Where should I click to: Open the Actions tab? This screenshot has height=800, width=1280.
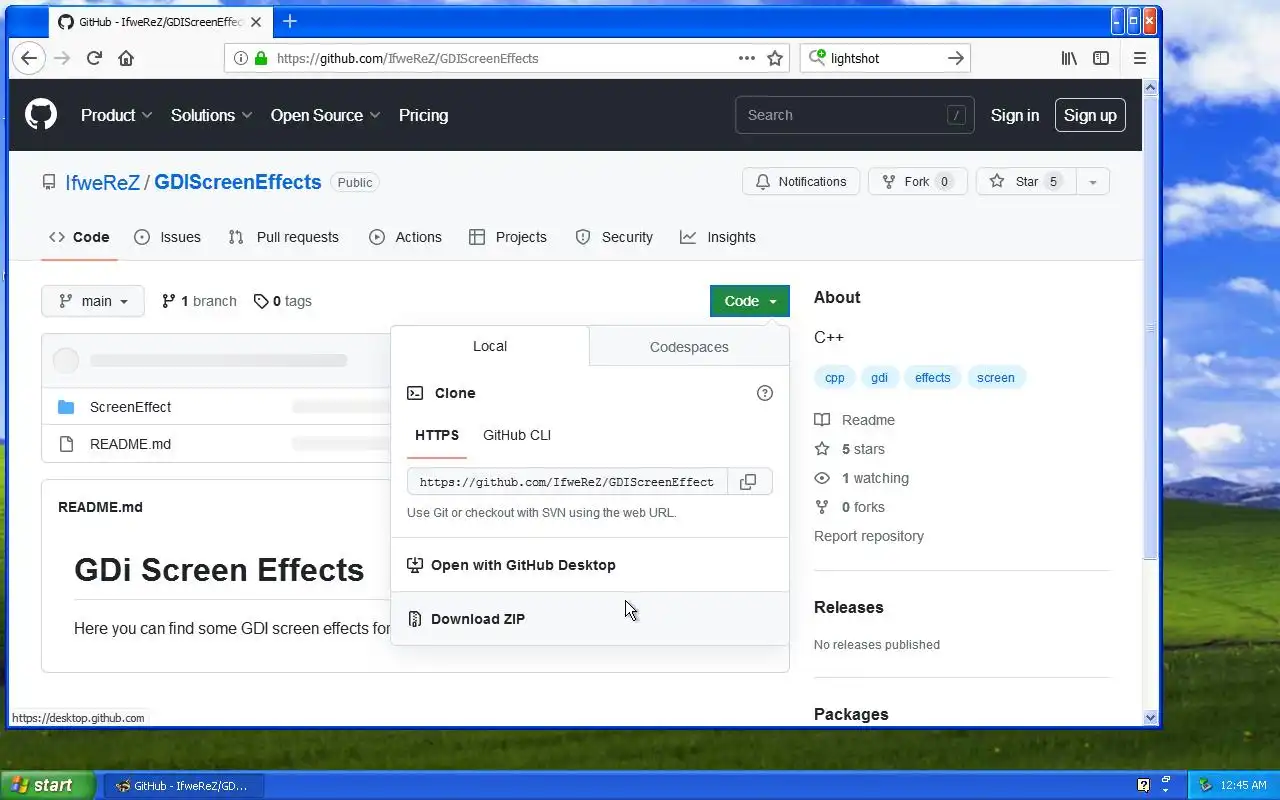click(x=405, y=237)
